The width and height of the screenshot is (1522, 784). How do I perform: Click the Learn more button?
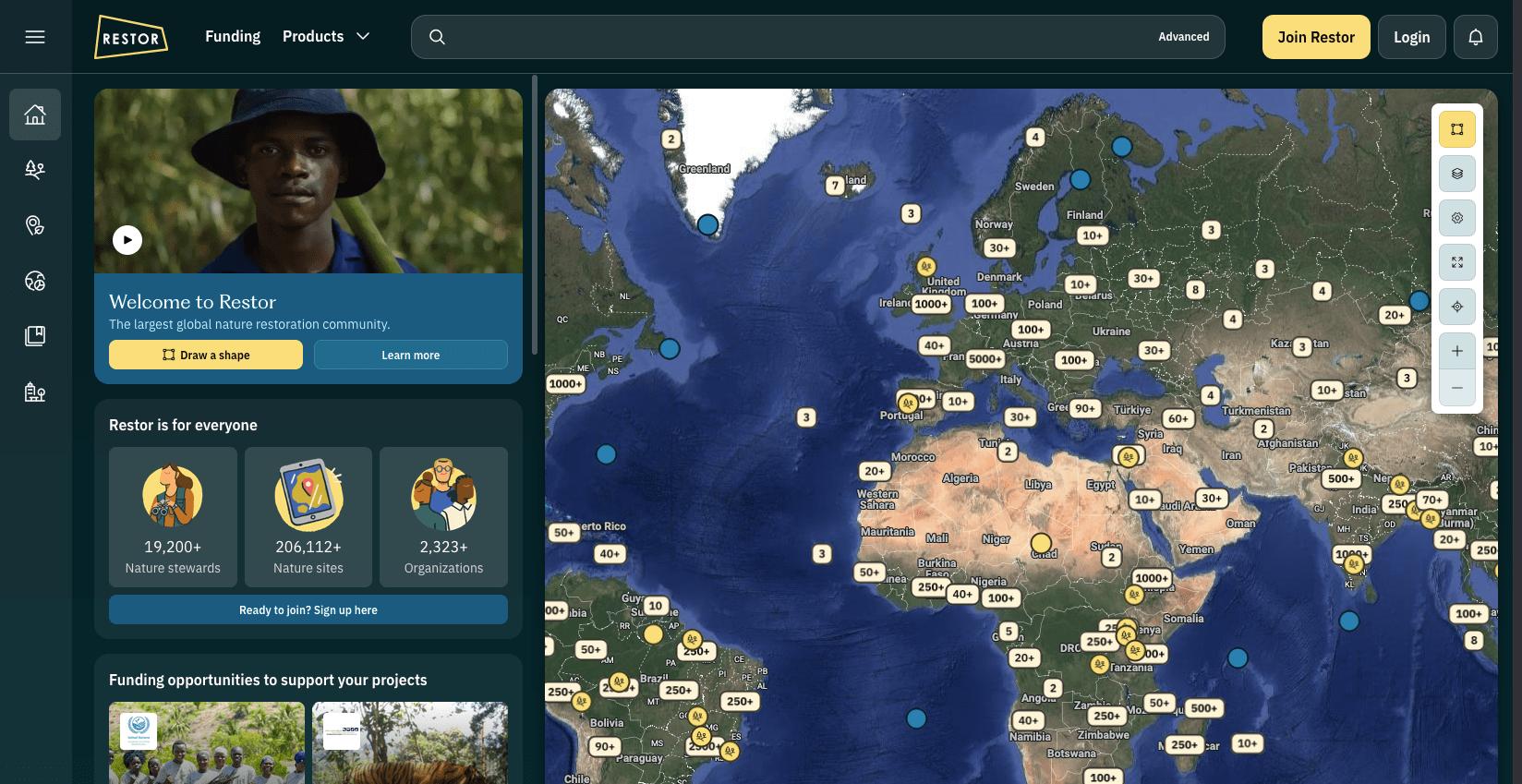click(411, 355)
